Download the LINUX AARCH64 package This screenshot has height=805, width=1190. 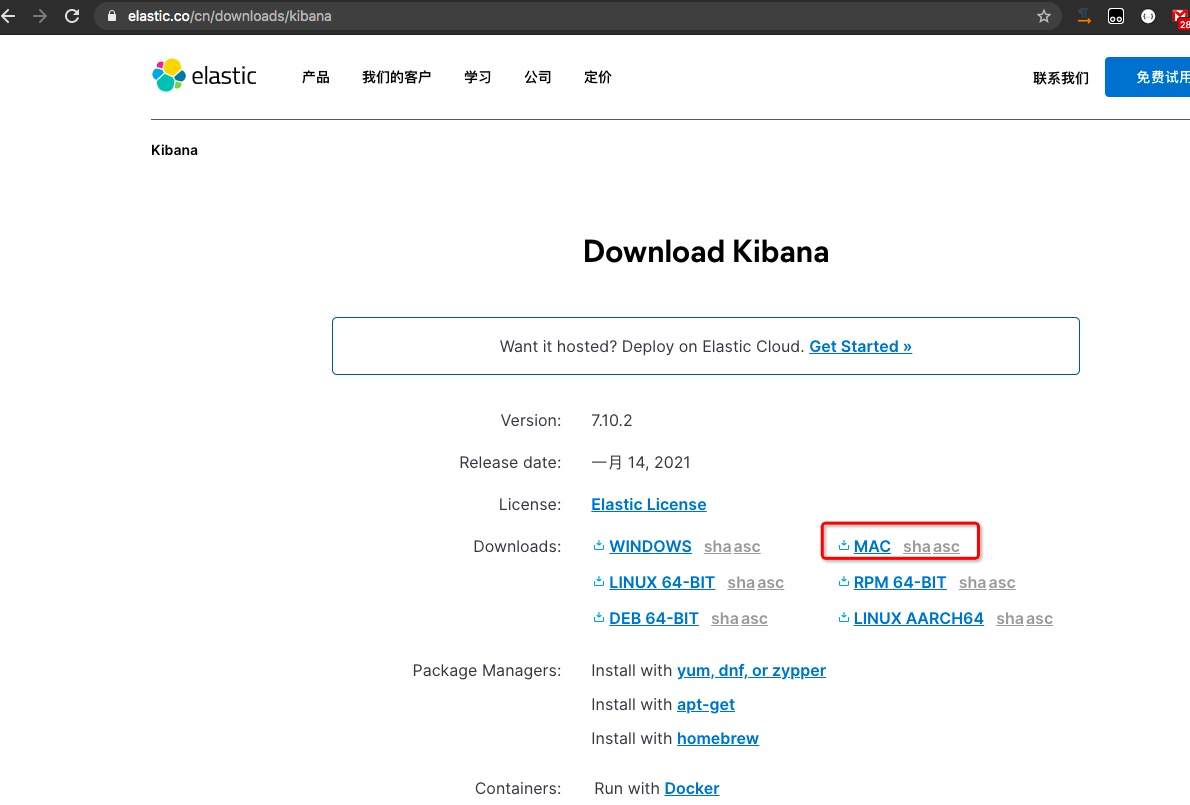pos(918,618)
